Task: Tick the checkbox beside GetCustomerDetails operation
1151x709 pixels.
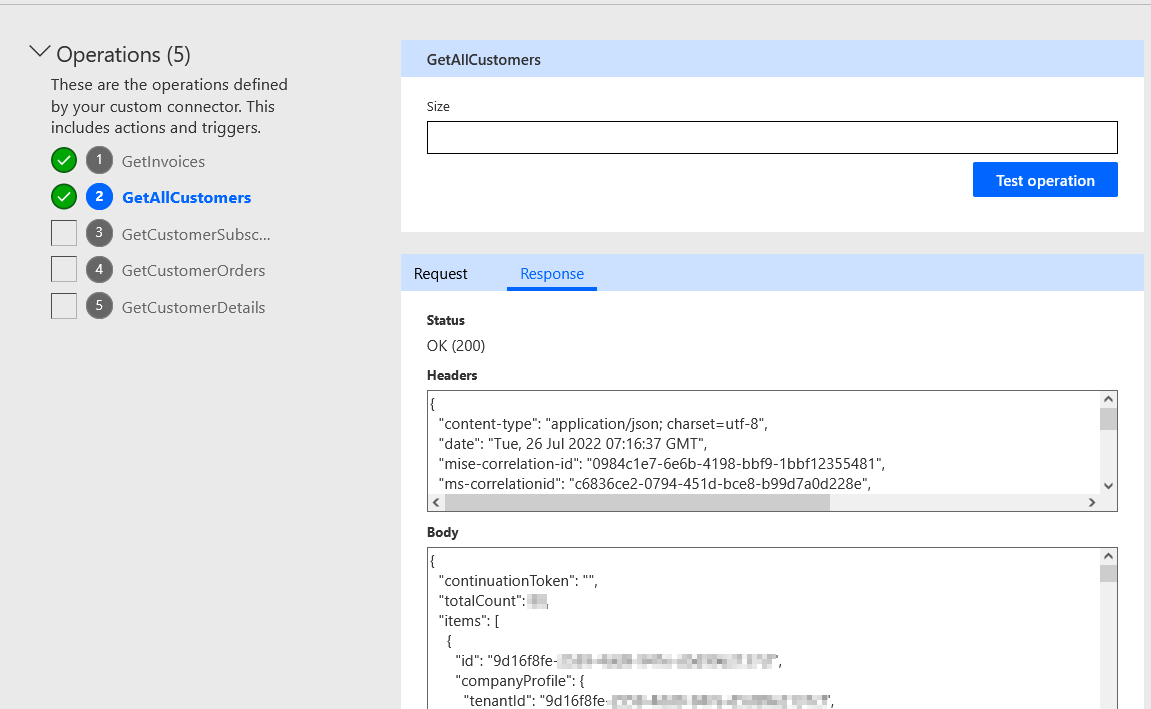Action: (x=64, y=306)
